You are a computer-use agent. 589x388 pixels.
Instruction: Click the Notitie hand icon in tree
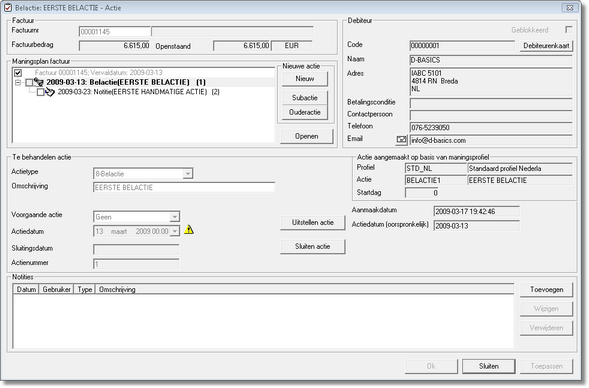tap(50, 92)
